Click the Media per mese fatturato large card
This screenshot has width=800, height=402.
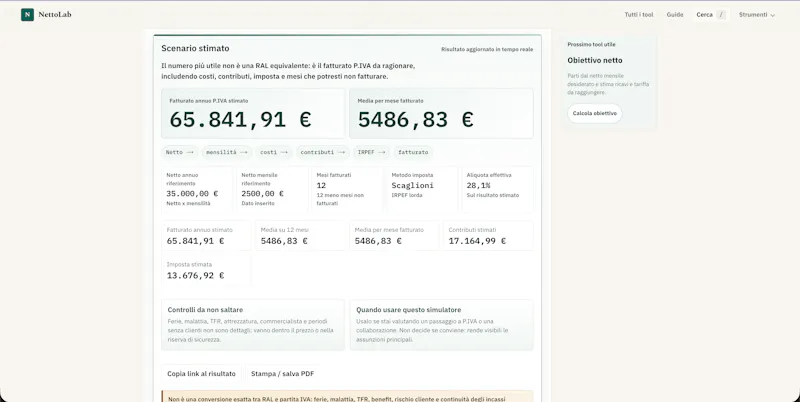(x=441, y=113)
